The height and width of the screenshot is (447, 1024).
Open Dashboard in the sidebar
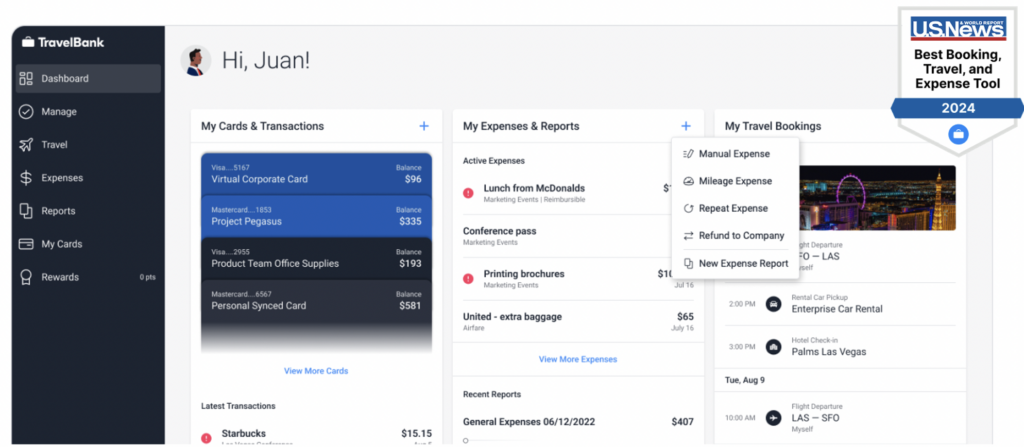point(88,78)
